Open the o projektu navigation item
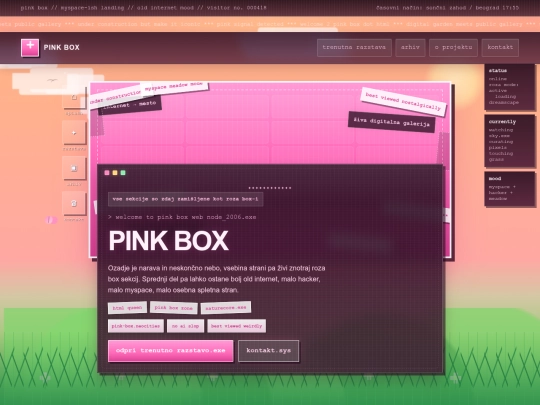The width and height of the screenshot is (540, 405). (453, 48)
